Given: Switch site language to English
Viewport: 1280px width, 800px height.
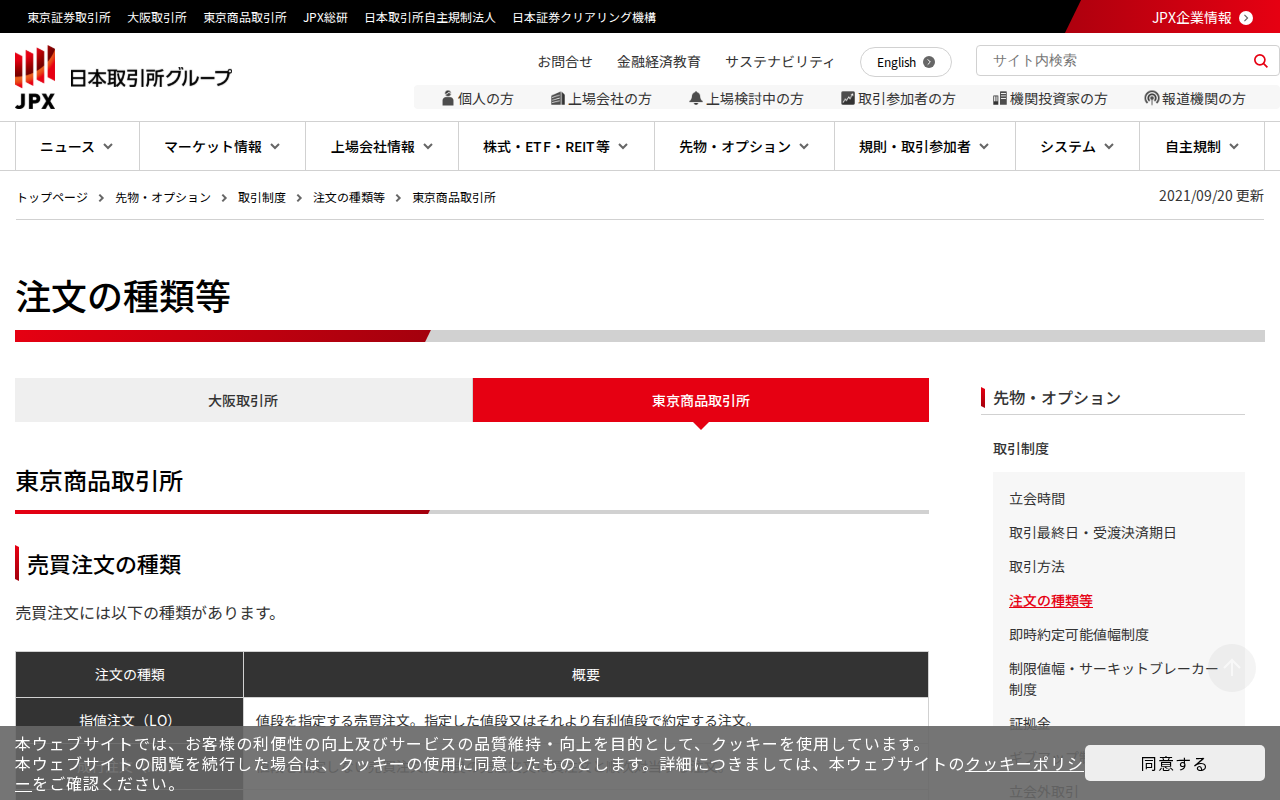Looking at the screenshot, I should pos(906,62).
